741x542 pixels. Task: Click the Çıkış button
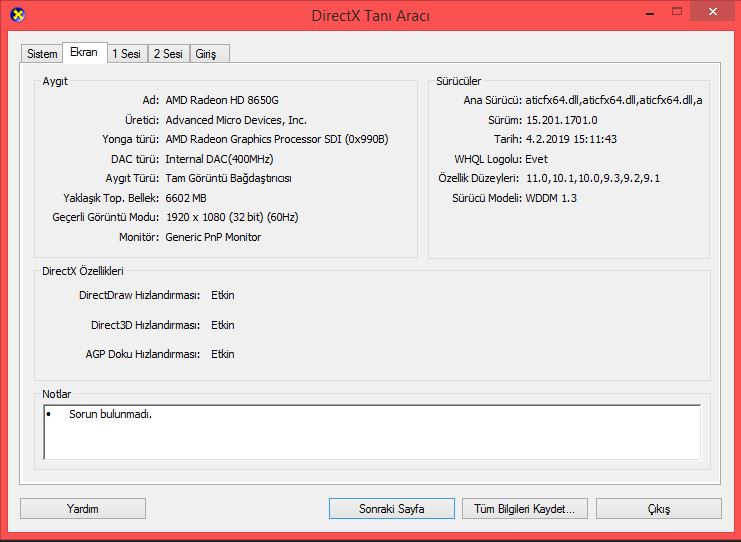click(659, 508)
